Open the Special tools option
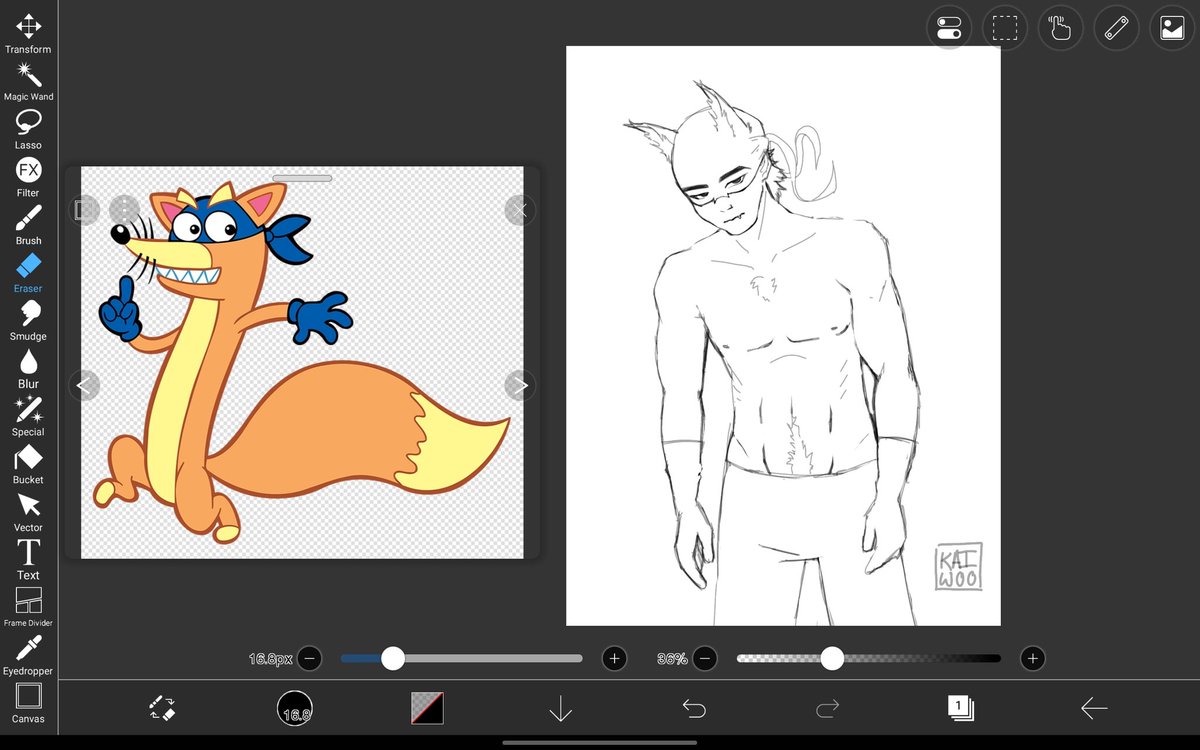Image resolution: width=1200 pixels, height=750 pixels. click(28, 417)
